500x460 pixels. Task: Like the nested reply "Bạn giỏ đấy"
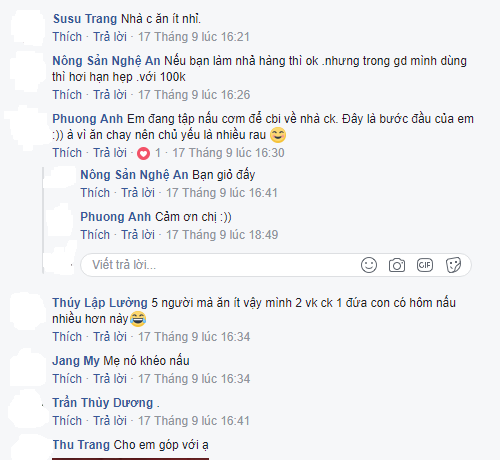[95, 193]
